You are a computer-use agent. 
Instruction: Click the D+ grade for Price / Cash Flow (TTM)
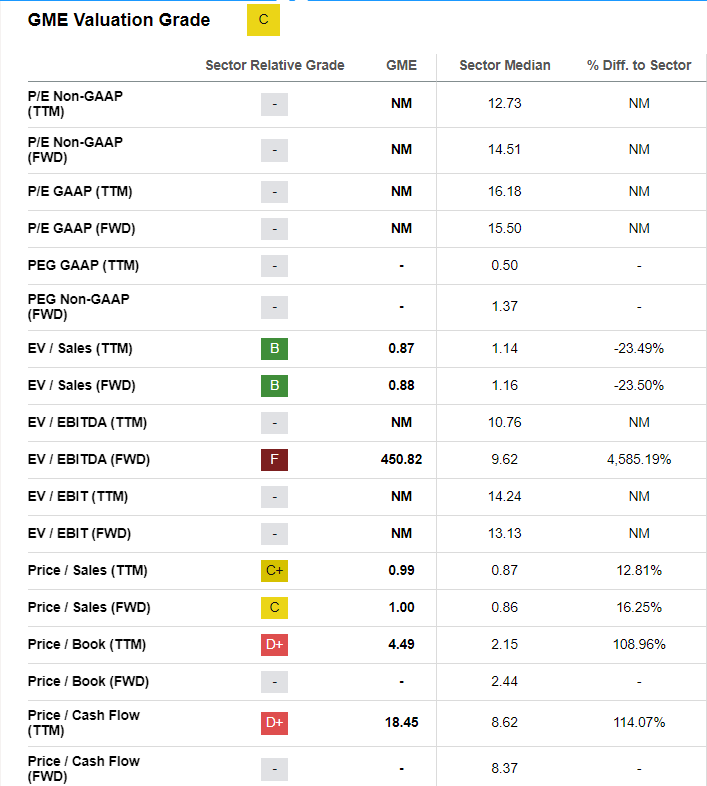274,723
